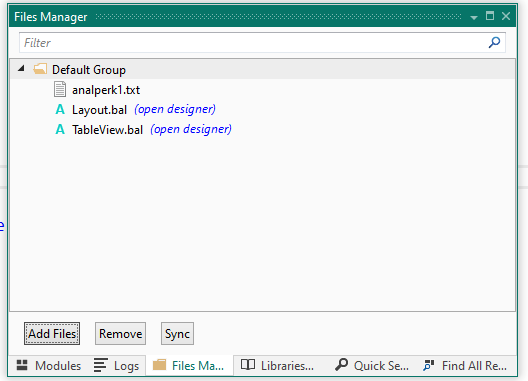Open the Find All Re... tab

[x=465, y=366]
